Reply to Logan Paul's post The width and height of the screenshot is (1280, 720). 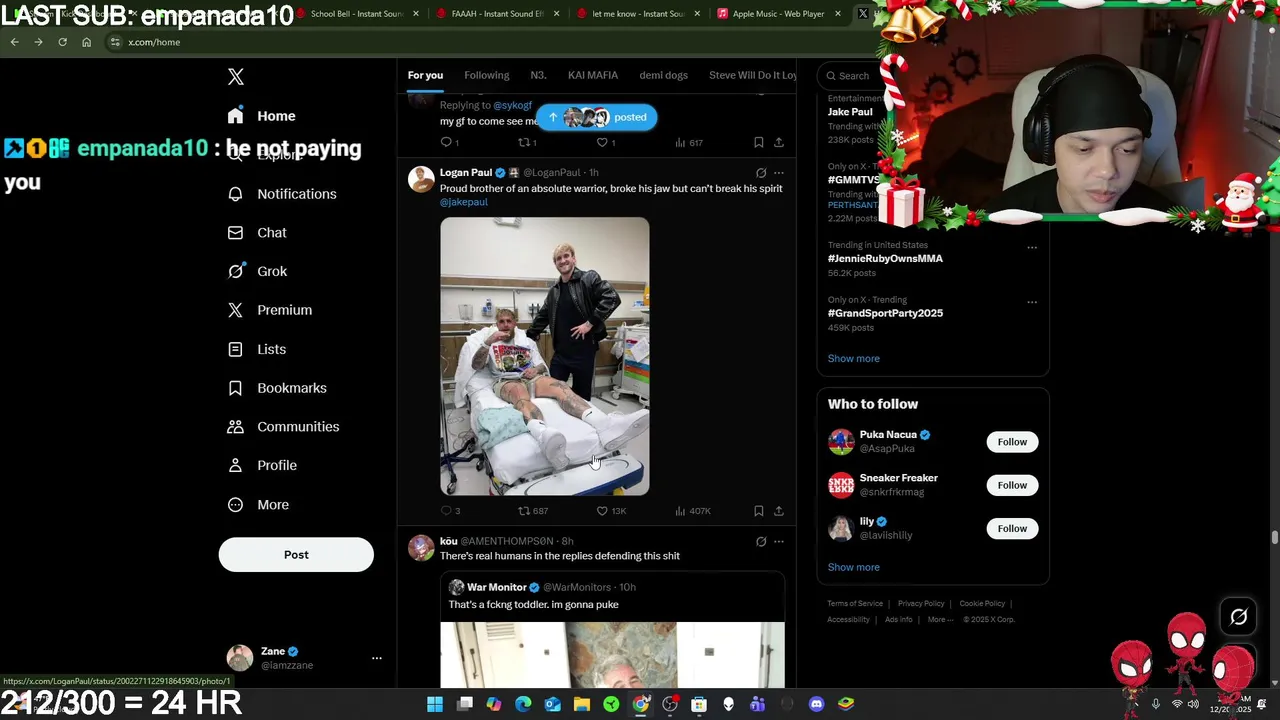[450, 511]
